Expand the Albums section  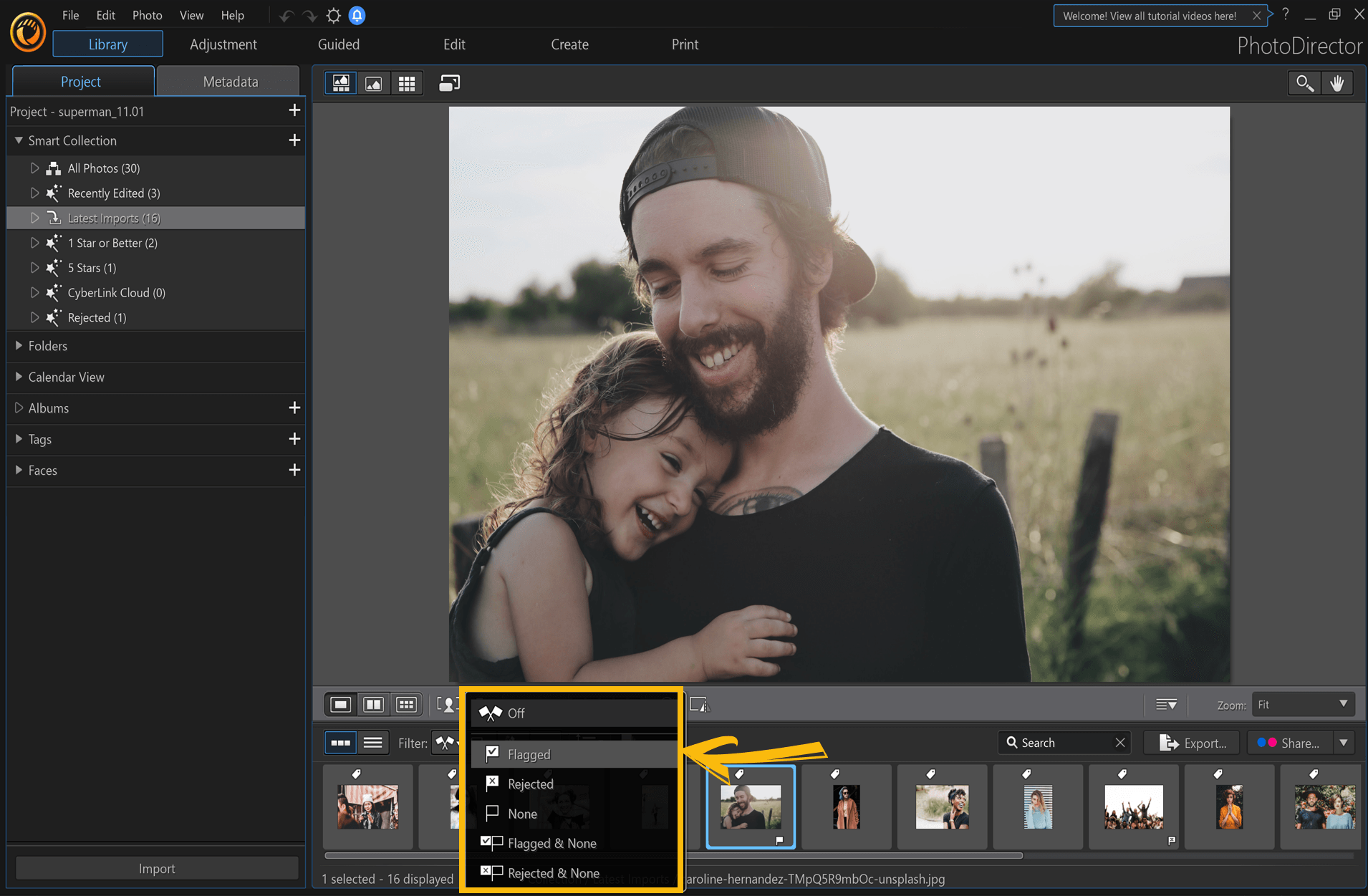(48, 408)
